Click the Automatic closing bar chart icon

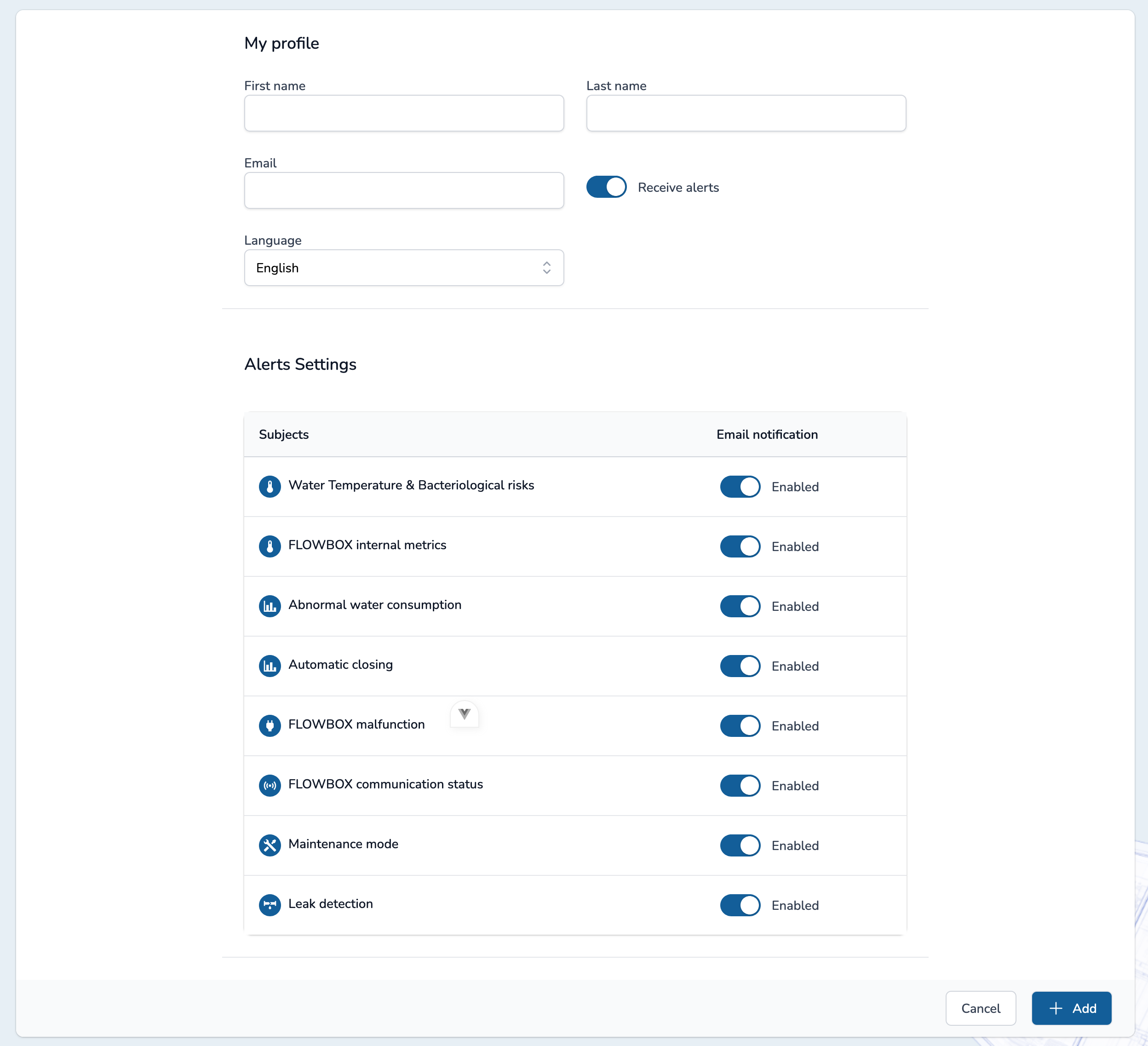[270, 666]
